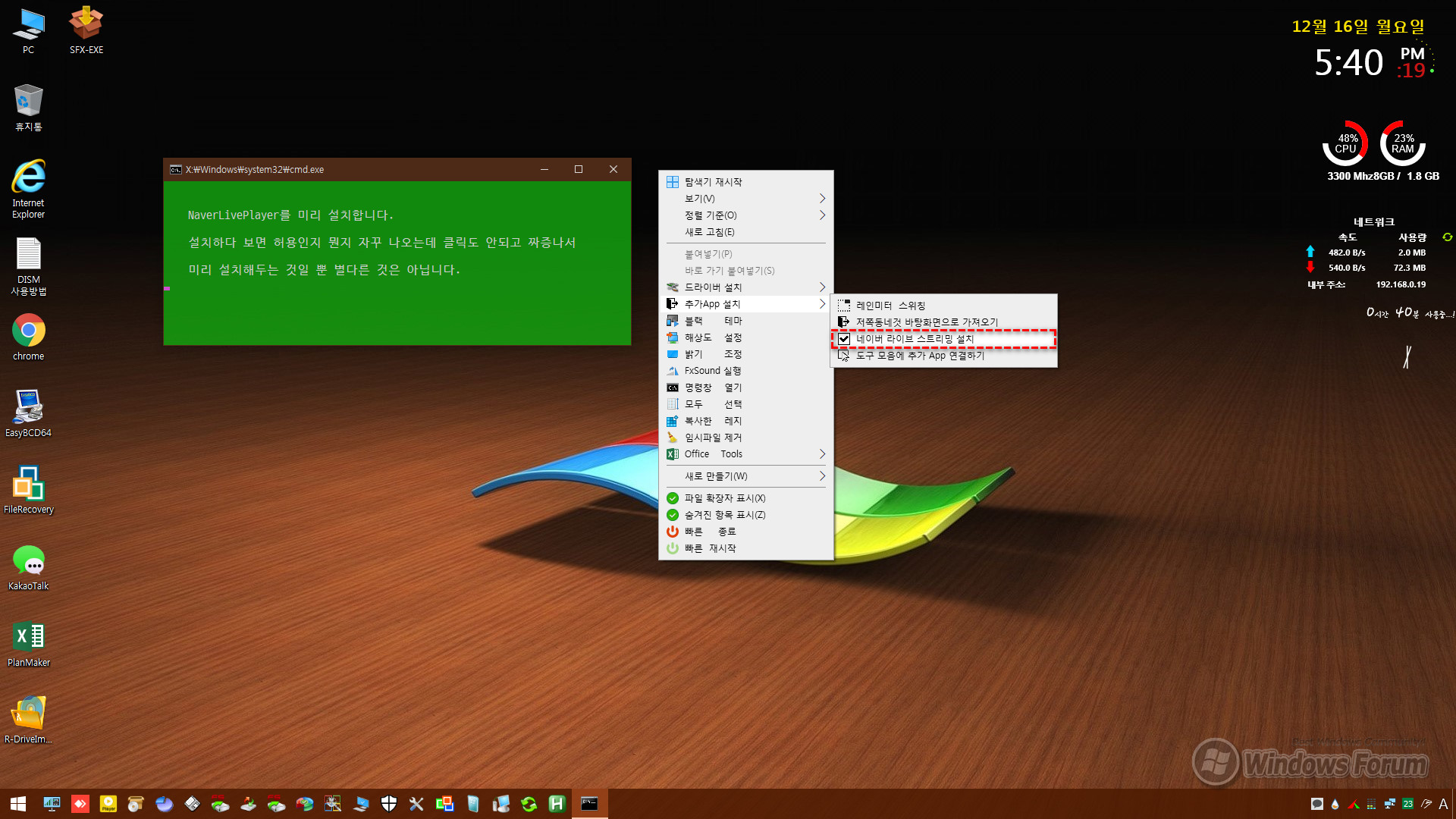The width and height of the screenshot is (1456, 819).
Task: Open the PC desktop icon
Action: (28, 31)
